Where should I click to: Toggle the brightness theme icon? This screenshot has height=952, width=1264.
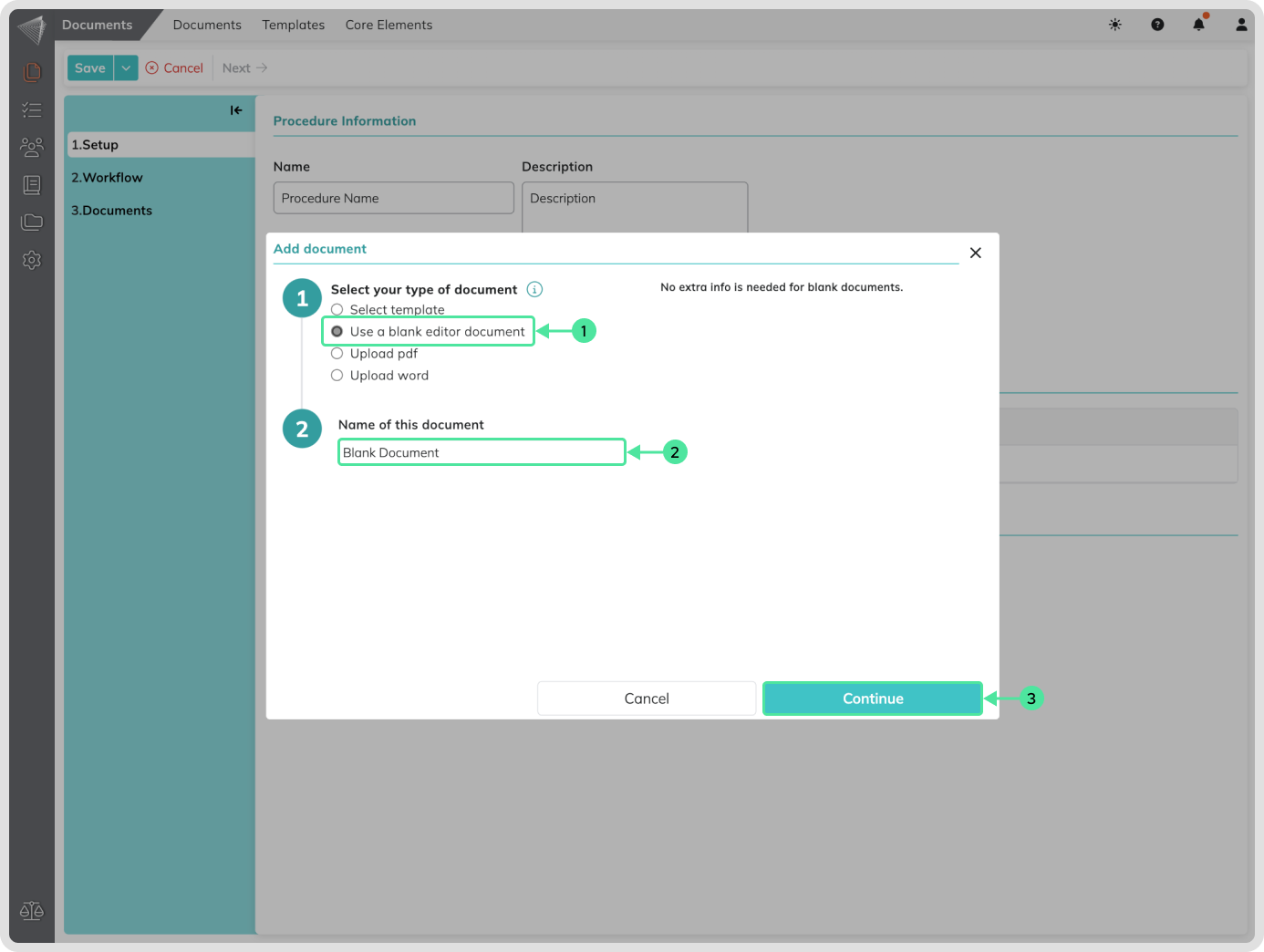[1114, 25]
